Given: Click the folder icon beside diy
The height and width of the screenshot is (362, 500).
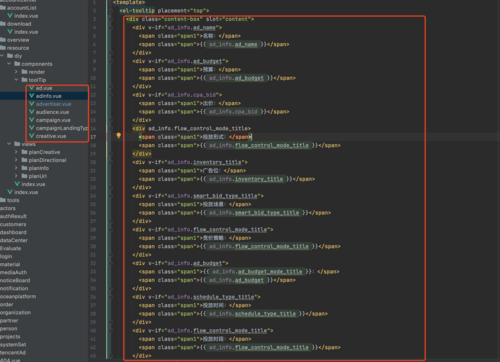Looking at the screenshot, I should 10,56.
